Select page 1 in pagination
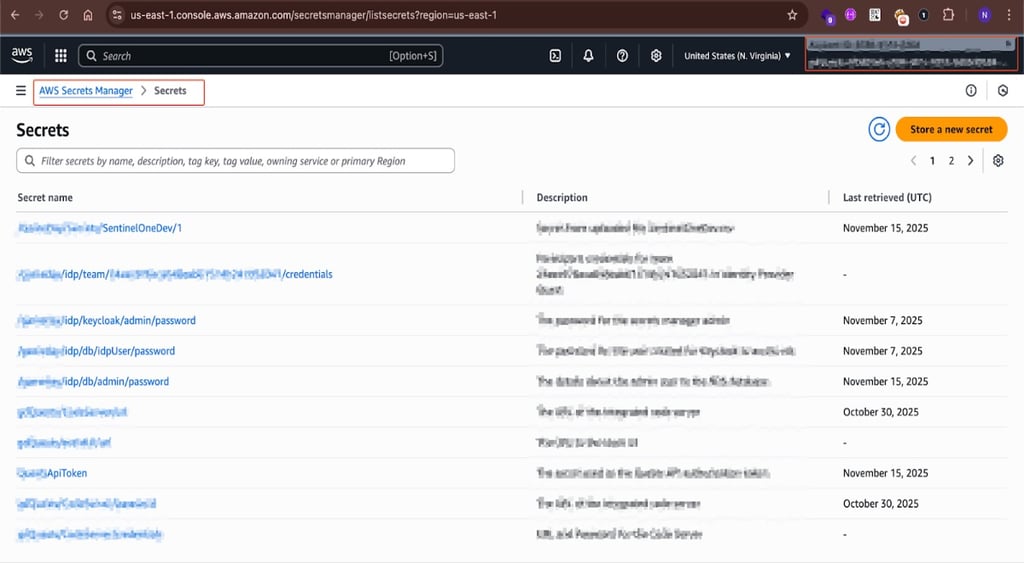Screen dimensions: 1024x563 pos(932,161)
